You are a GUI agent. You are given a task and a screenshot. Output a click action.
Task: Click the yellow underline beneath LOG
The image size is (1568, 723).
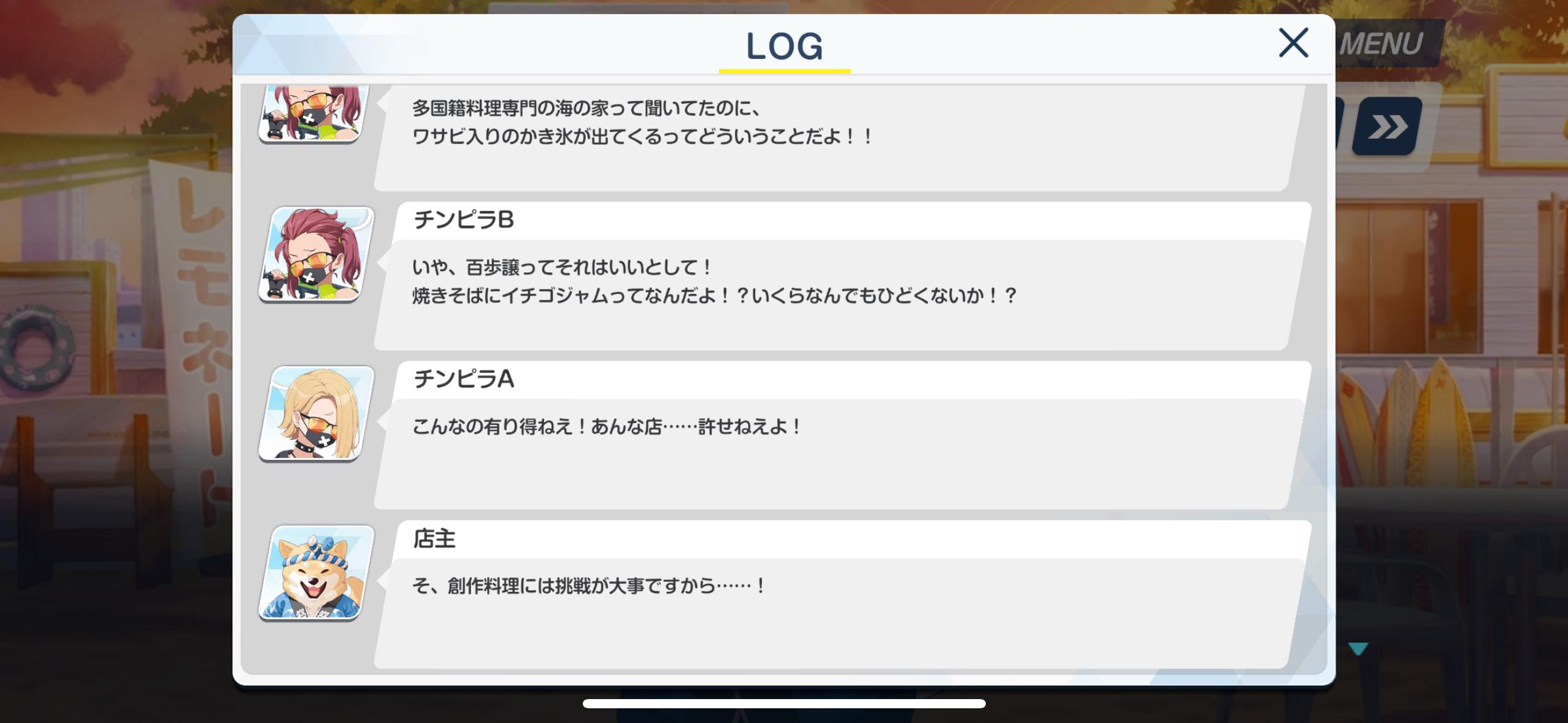click(x=785, y=71)
